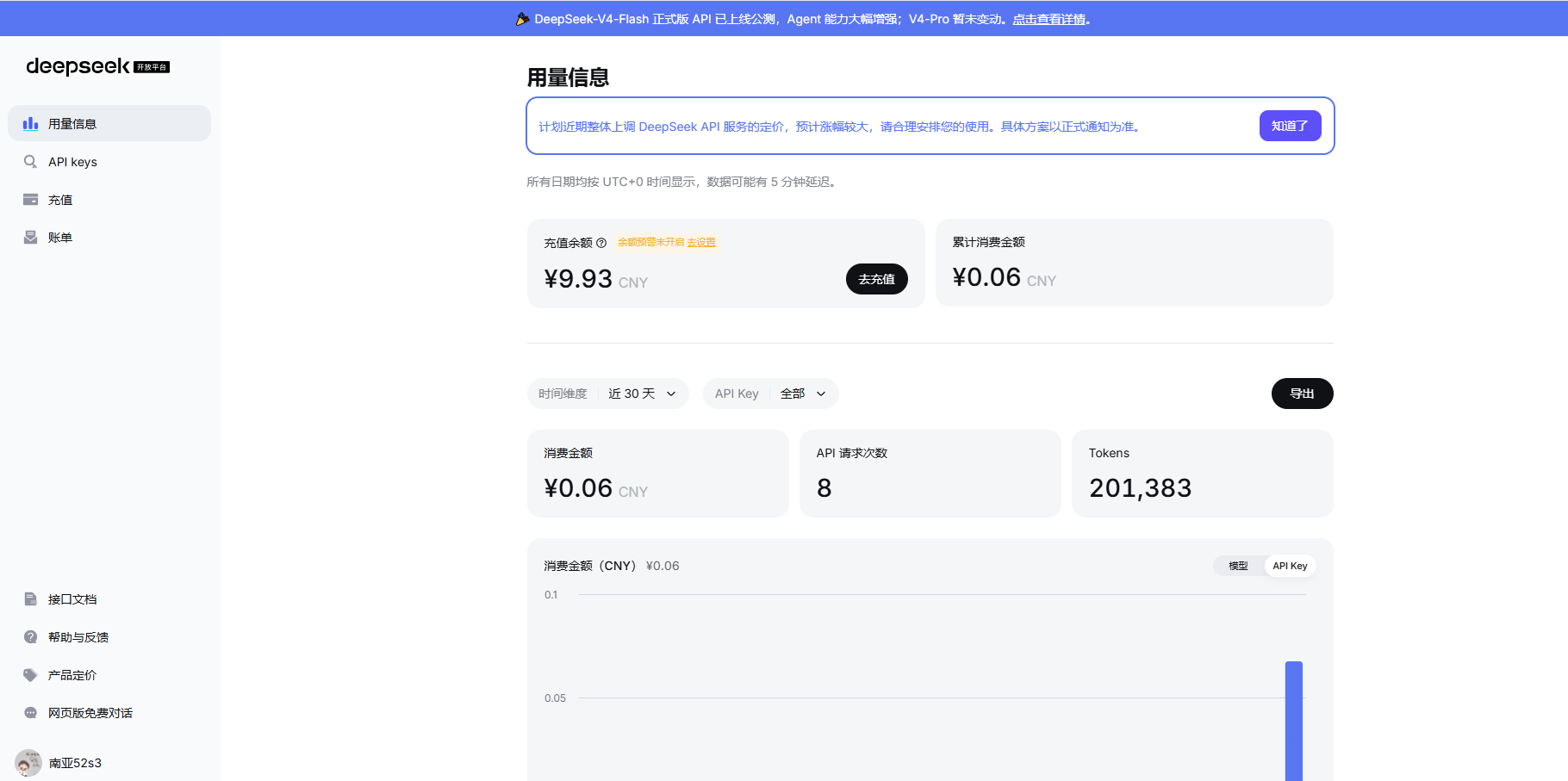Click the magnifier icon beside API keys
1568x781 pixels.
point(30,162)
